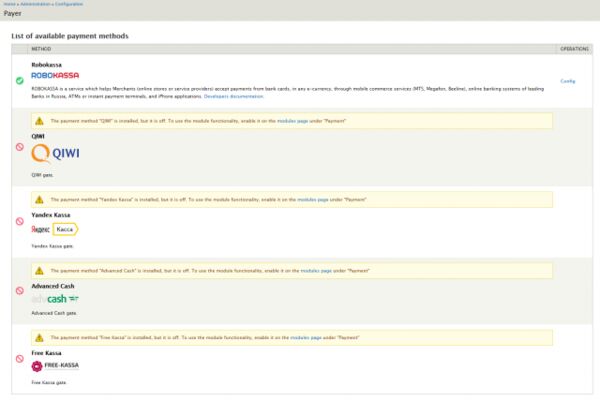Click the bold Advanced Cash method name
Image resolution: width=600 pixels, height=400 pixels.
53,286
